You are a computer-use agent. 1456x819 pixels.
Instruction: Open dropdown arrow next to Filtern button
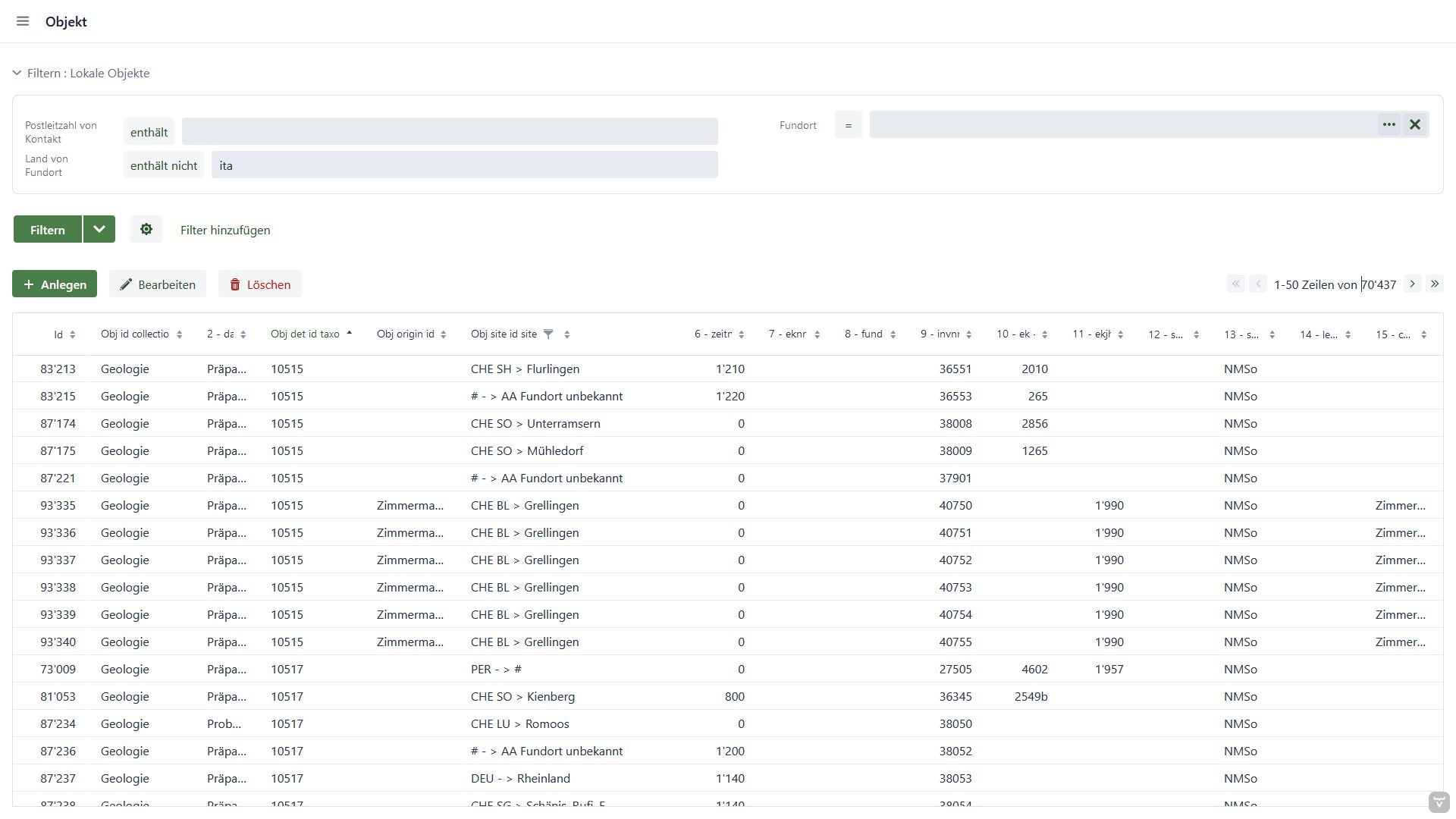pos(99,229)
